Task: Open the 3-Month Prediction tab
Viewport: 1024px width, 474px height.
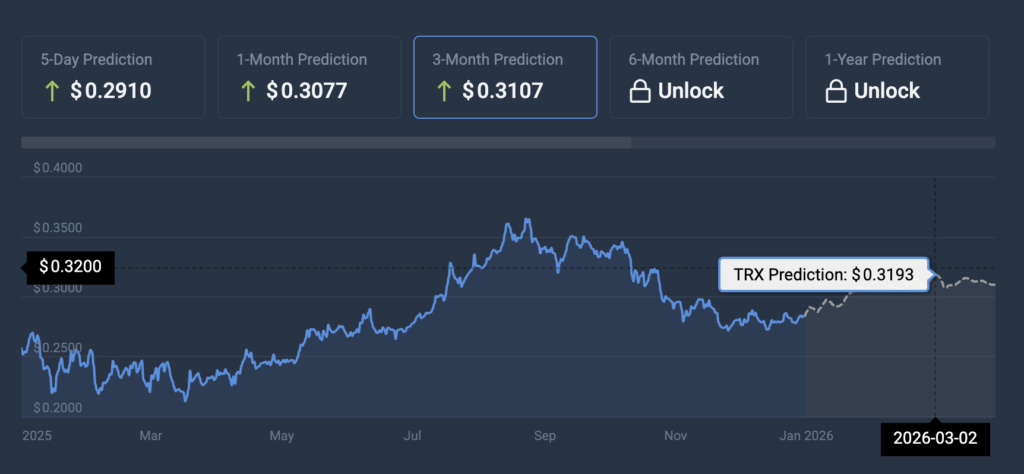Action: tap(505, 77)
